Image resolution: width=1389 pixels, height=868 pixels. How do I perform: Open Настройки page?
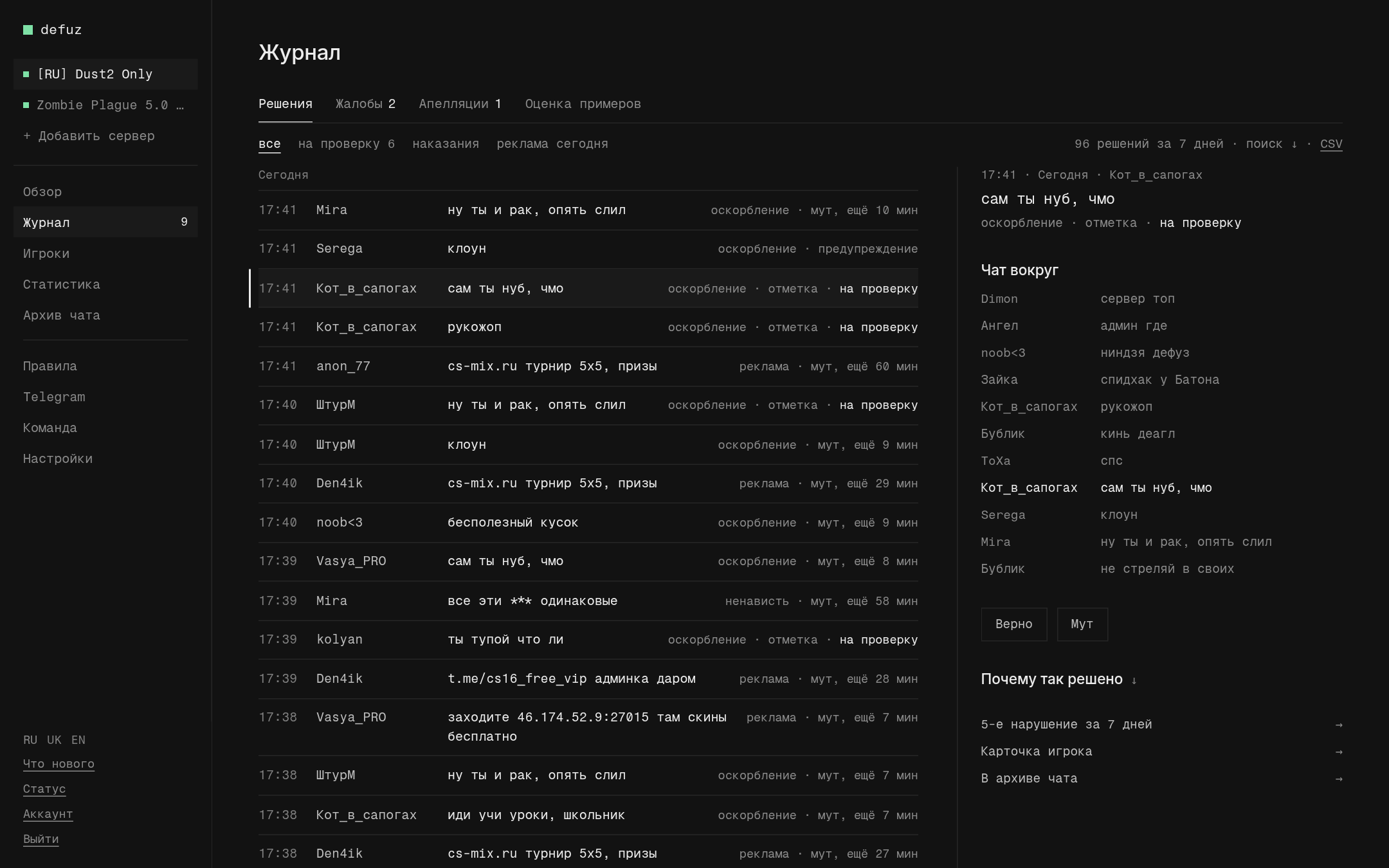(x=105, y=458)
